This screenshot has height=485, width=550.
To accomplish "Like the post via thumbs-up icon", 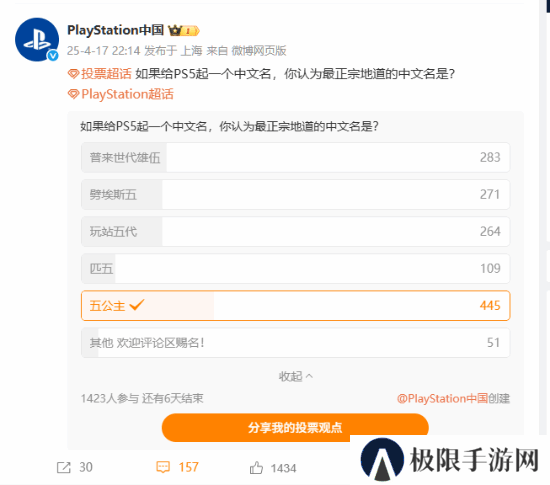I will 256,468.
